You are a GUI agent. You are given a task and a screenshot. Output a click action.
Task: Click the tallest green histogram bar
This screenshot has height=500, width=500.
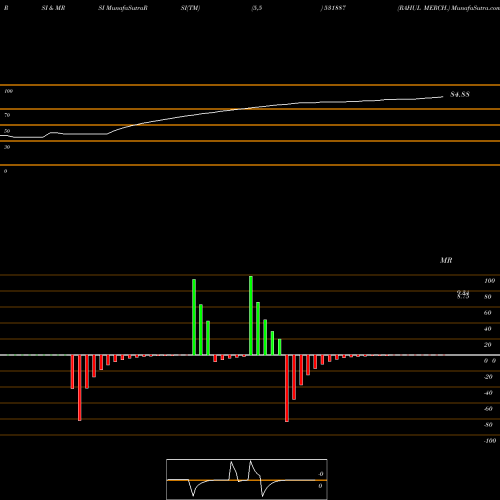[x=251, y=315]
